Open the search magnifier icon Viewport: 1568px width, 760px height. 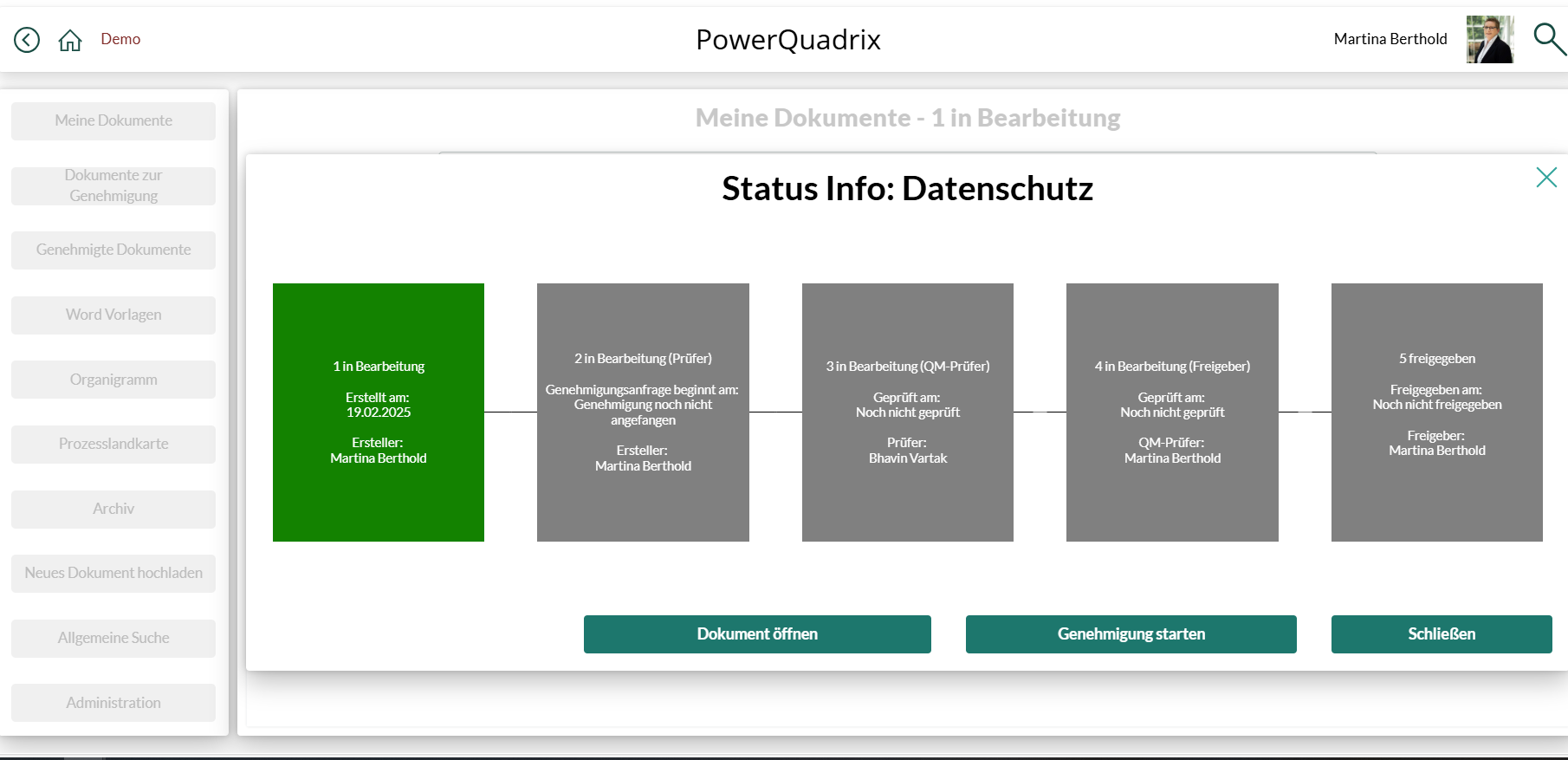pos(1549,39)
